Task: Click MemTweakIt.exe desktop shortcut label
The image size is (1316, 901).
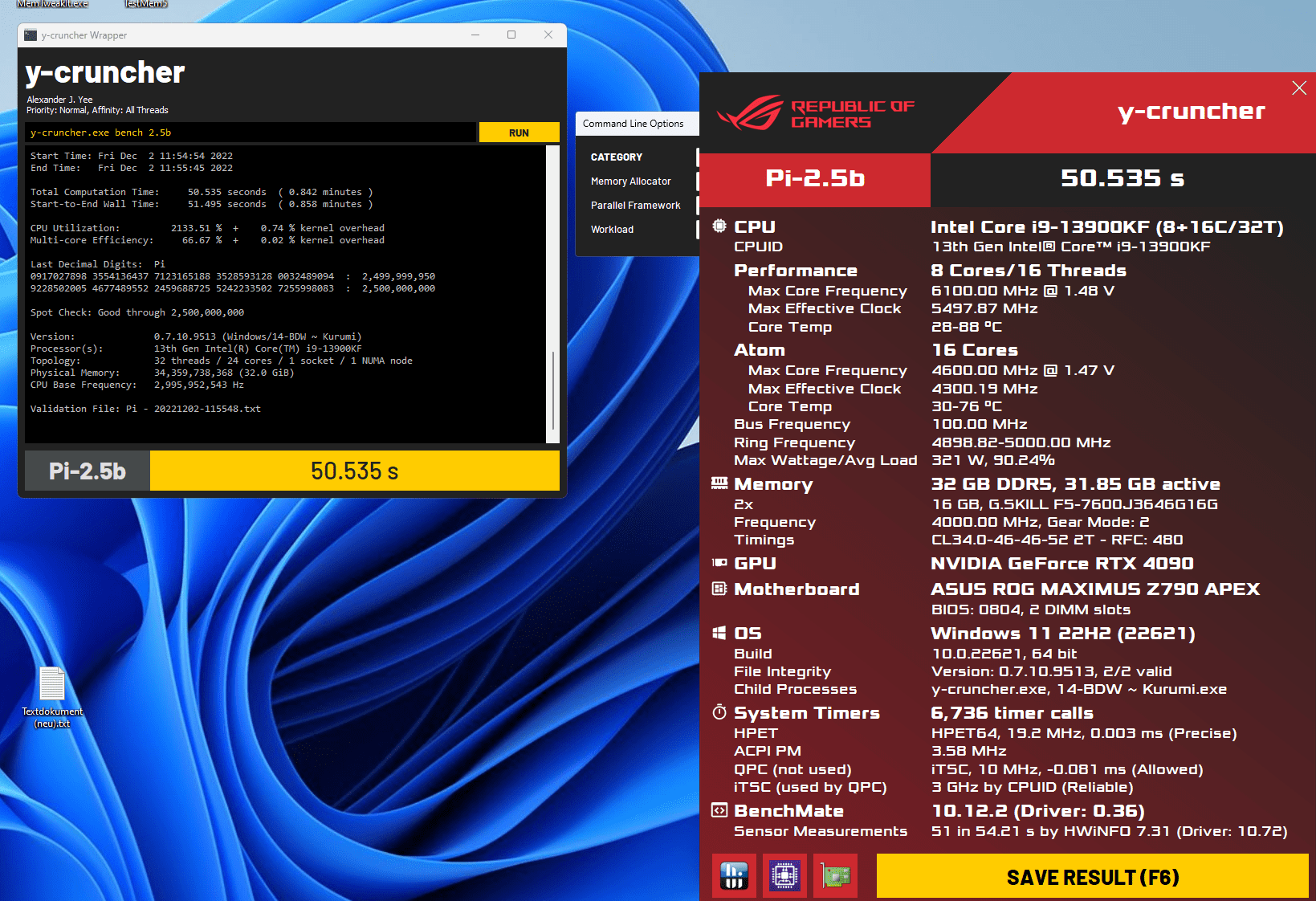Action: tap(52, 4)
